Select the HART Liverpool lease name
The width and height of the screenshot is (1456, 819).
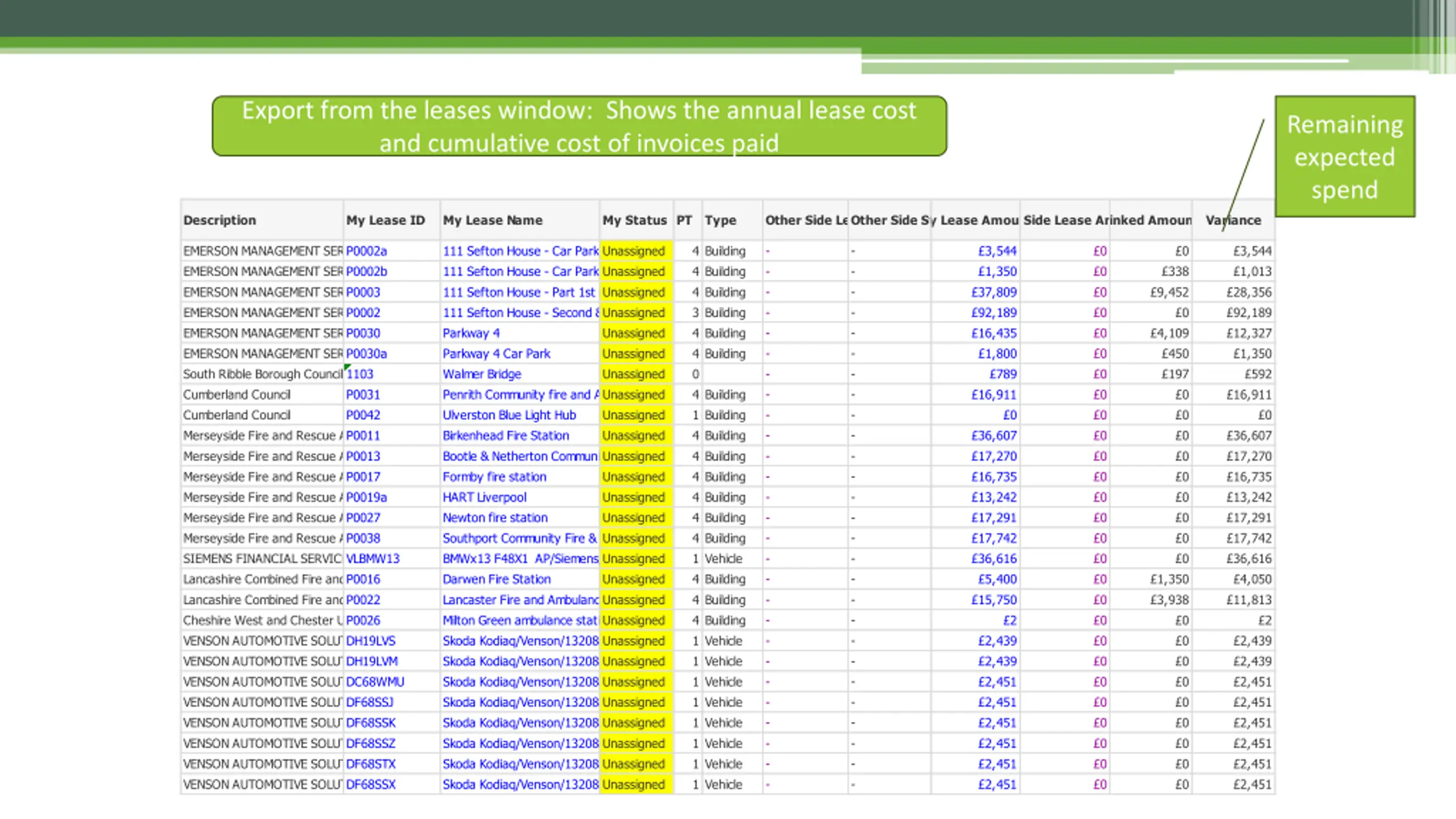click(485, 497)
